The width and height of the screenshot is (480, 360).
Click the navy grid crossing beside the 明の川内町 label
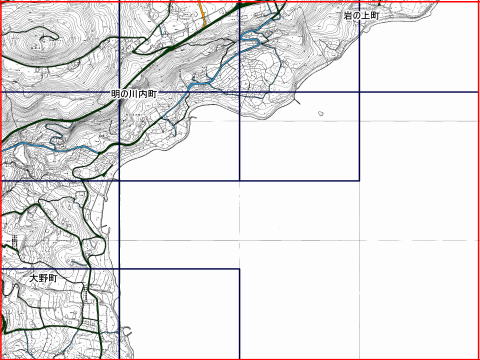coord(119,92)
